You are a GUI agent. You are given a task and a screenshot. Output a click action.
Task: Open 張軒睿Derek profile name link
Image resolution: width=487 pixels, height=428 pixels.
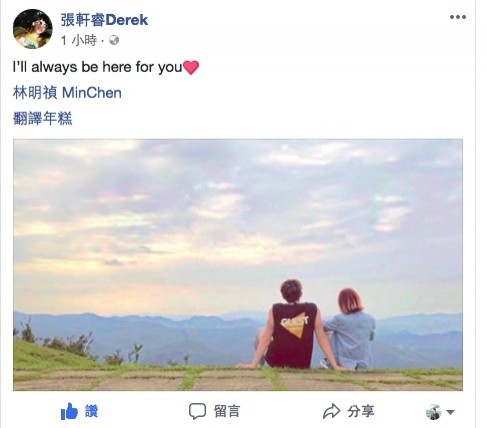pos(104,20)
